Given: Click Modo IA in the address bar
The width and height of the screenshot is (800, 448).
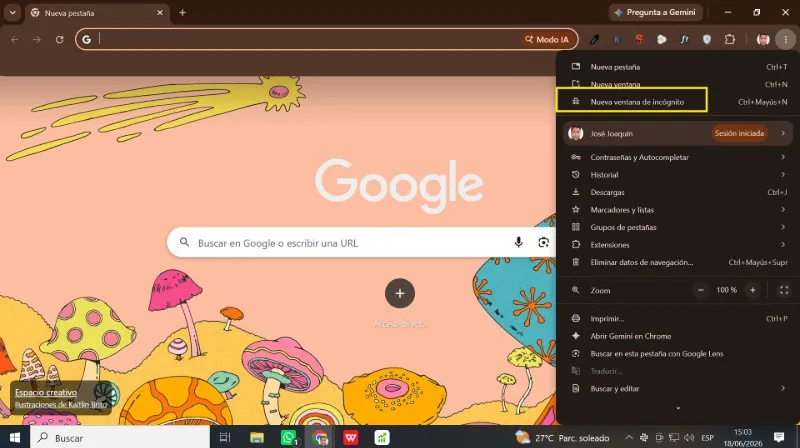Looking at the screenshot, I should [547, 39].
